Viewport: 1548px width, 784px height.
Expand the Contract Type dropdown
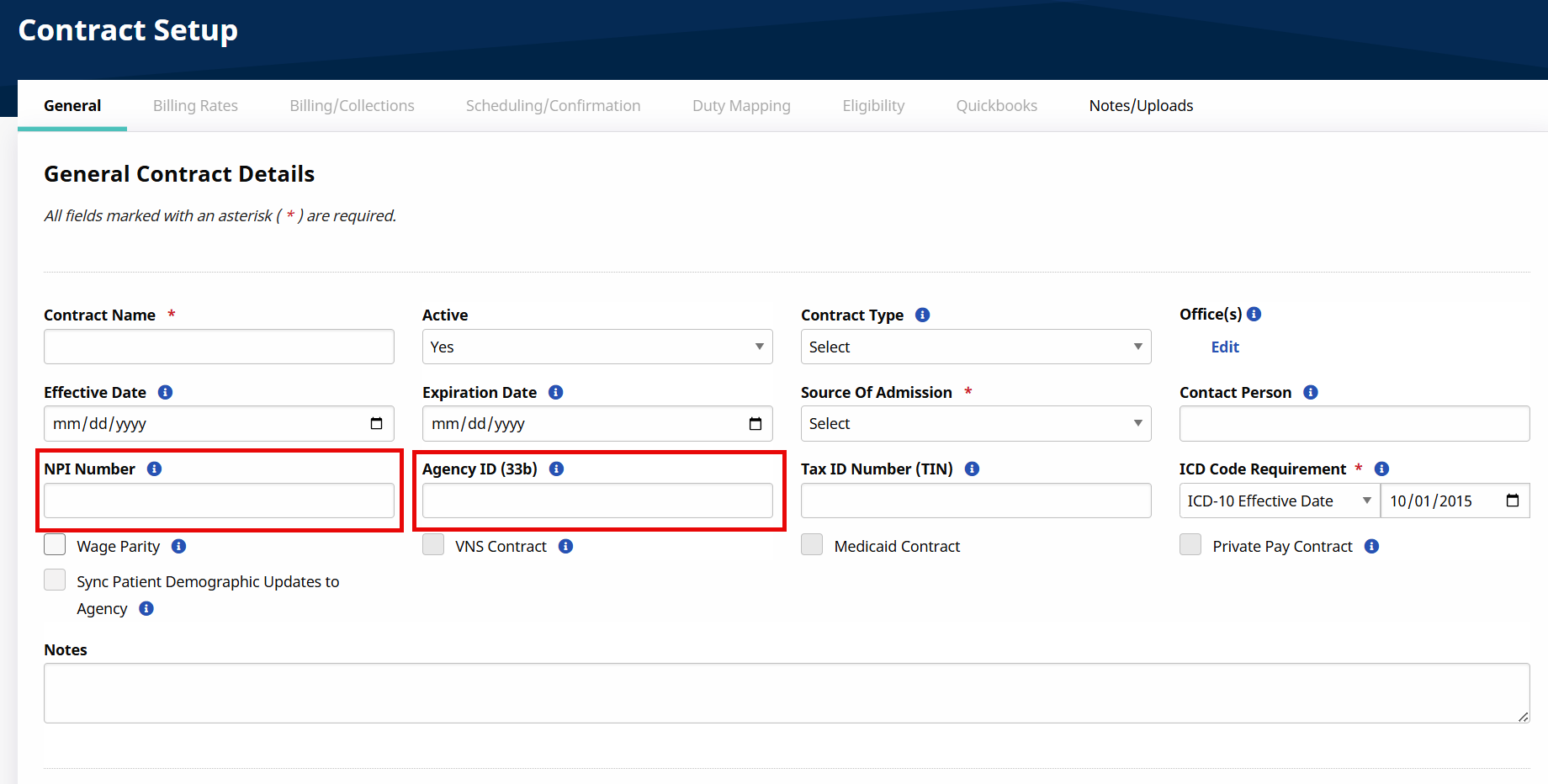(975, 347)
